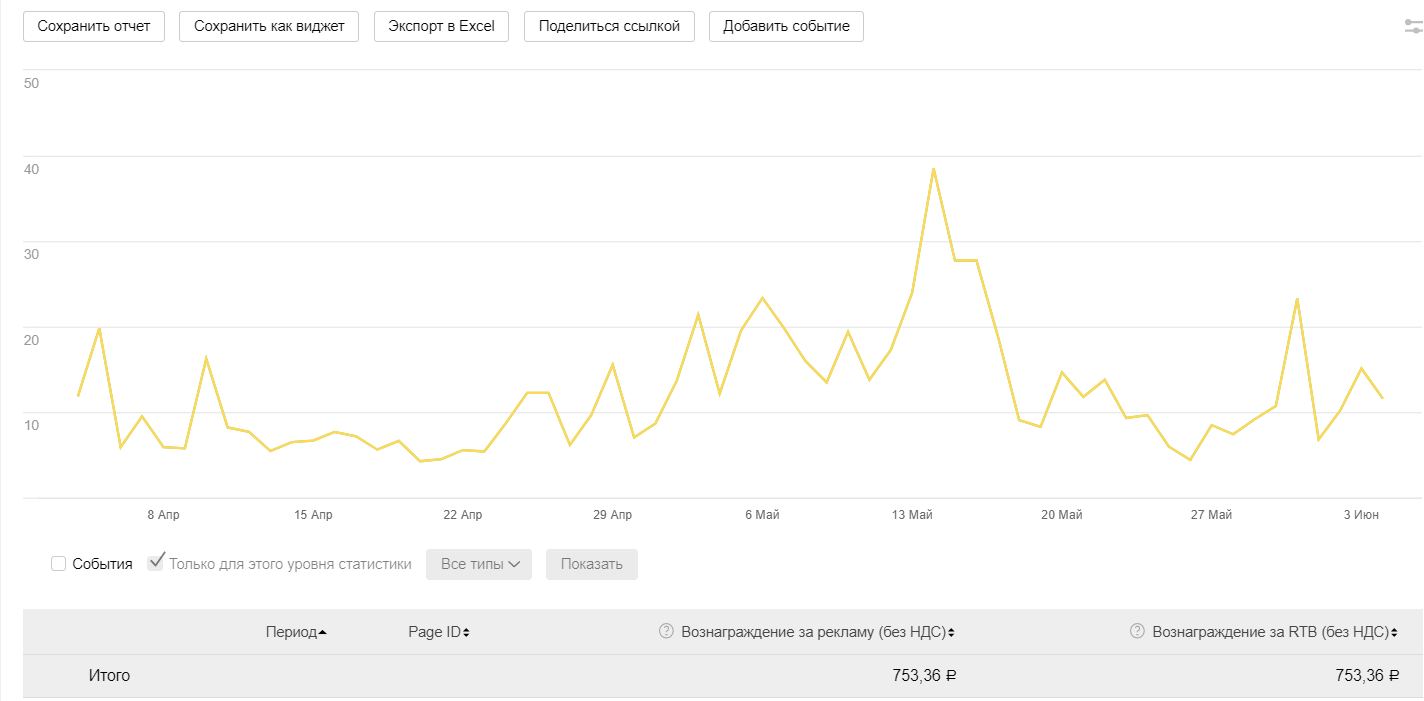Image resolution: width=1424 pixels, height=701 pixels.
Task: Click help icon beside "Вознаграждение за рекламу"
Action: point(666,631)
